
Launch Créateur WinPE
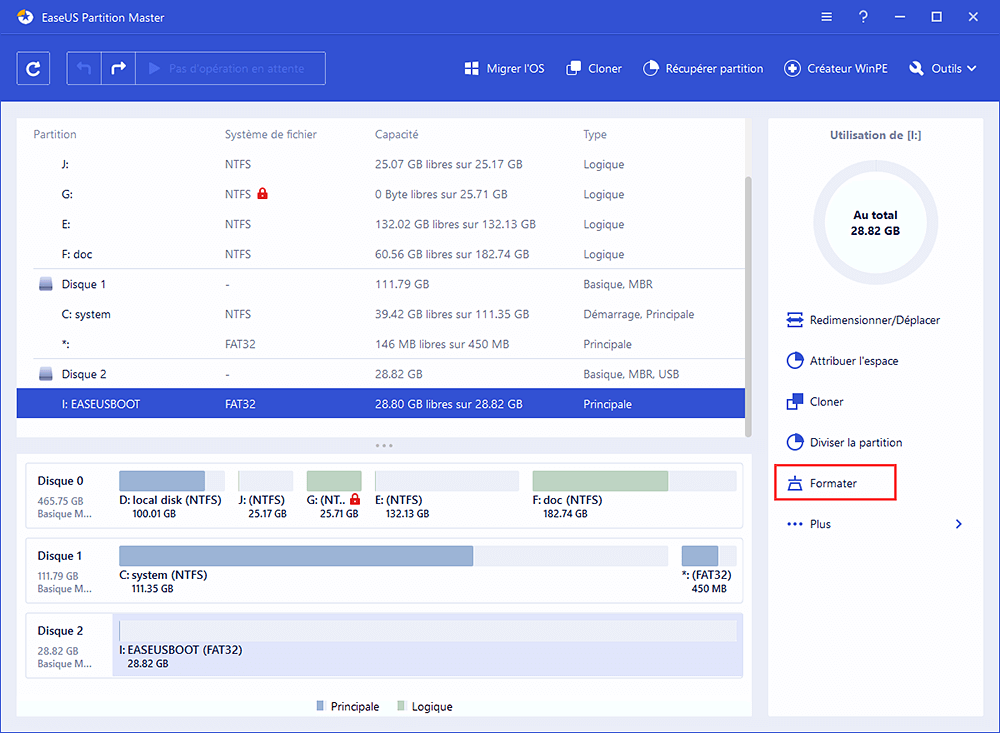pyautogui.click(x=836, y=68)
